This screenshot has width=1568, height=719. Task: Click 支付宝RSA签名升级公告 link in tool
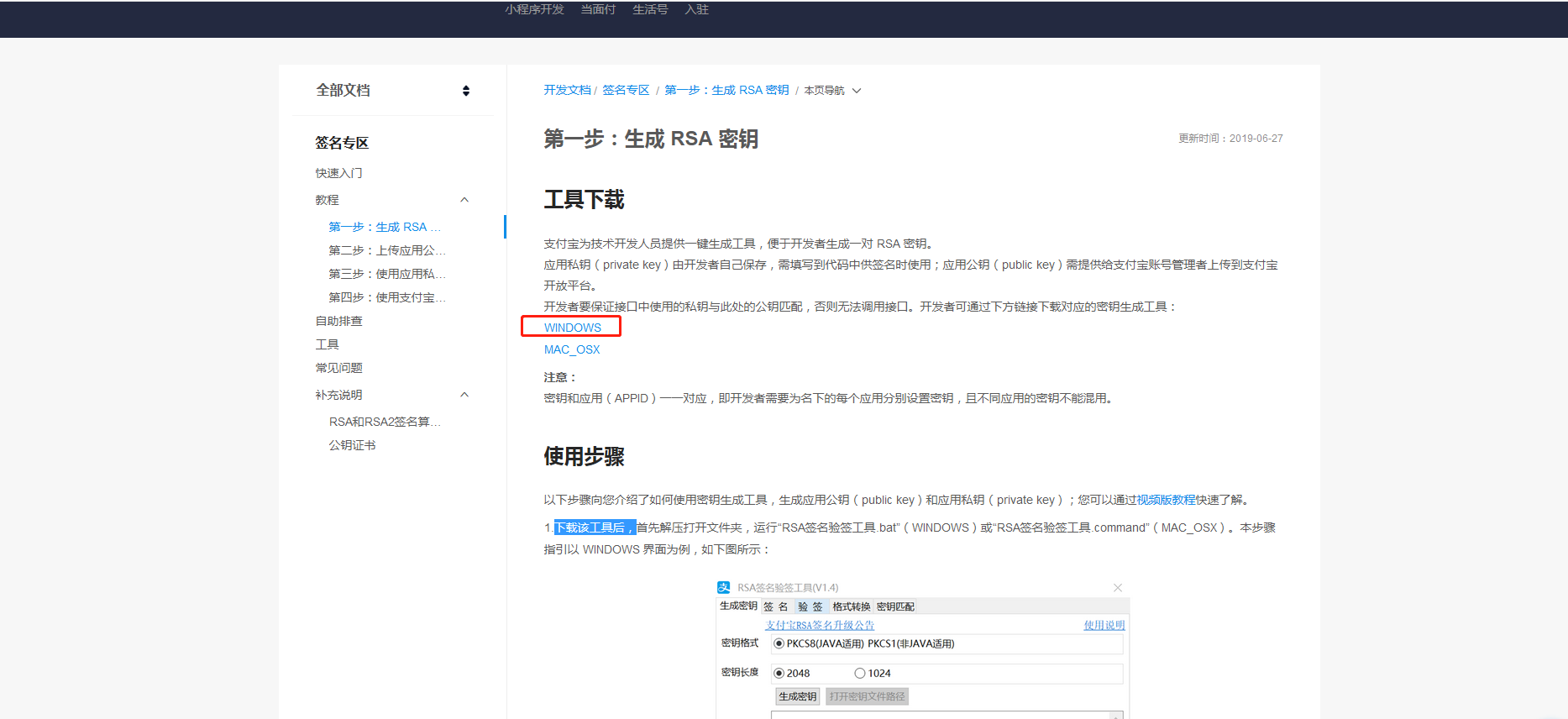820,625
